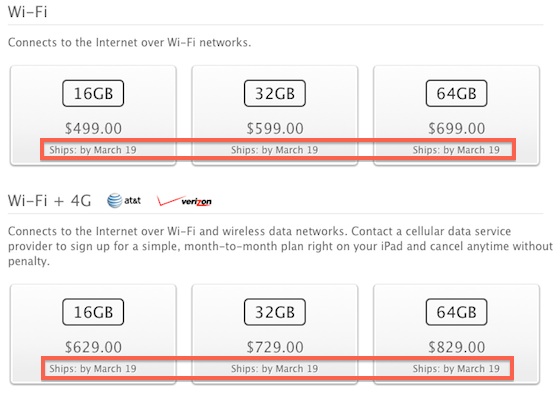Click the Wi-Fi + 4G section heading
560x395 pixels.
coord(49,201)
